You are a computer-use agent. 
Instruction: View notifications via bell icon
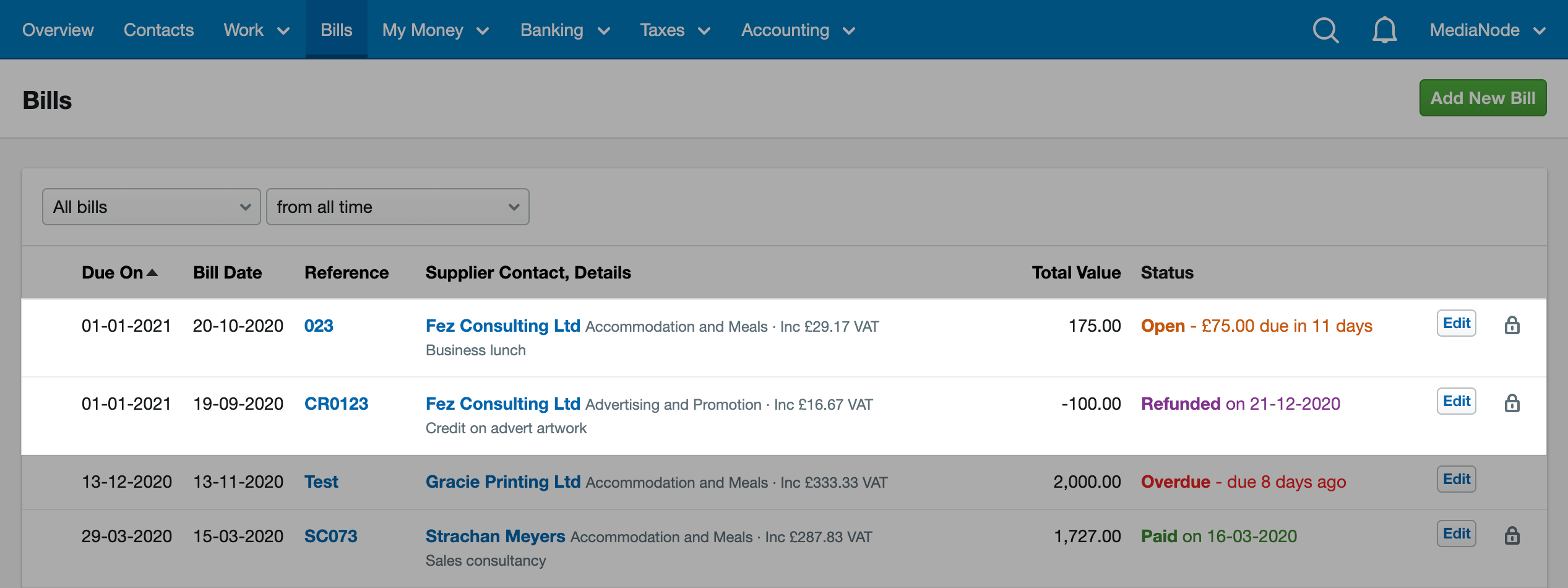click(1383, 30)
